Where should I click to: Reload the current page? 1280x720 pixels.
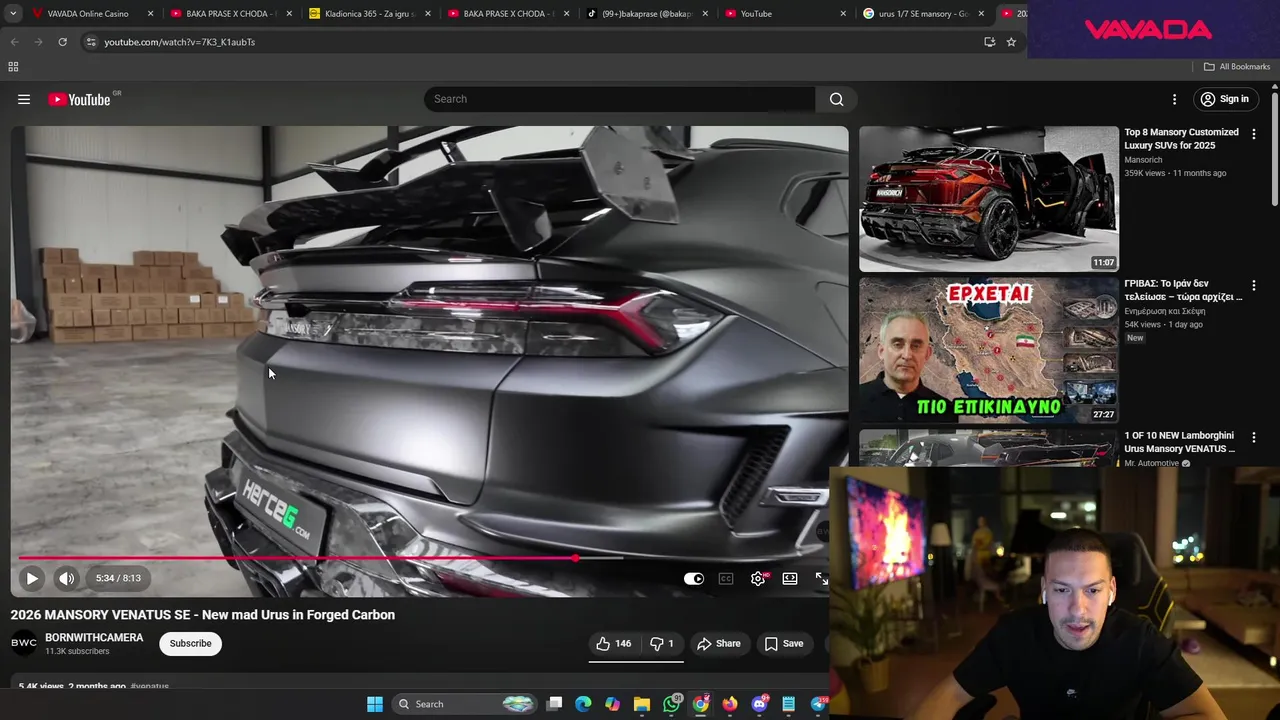(x=62, y=42)
